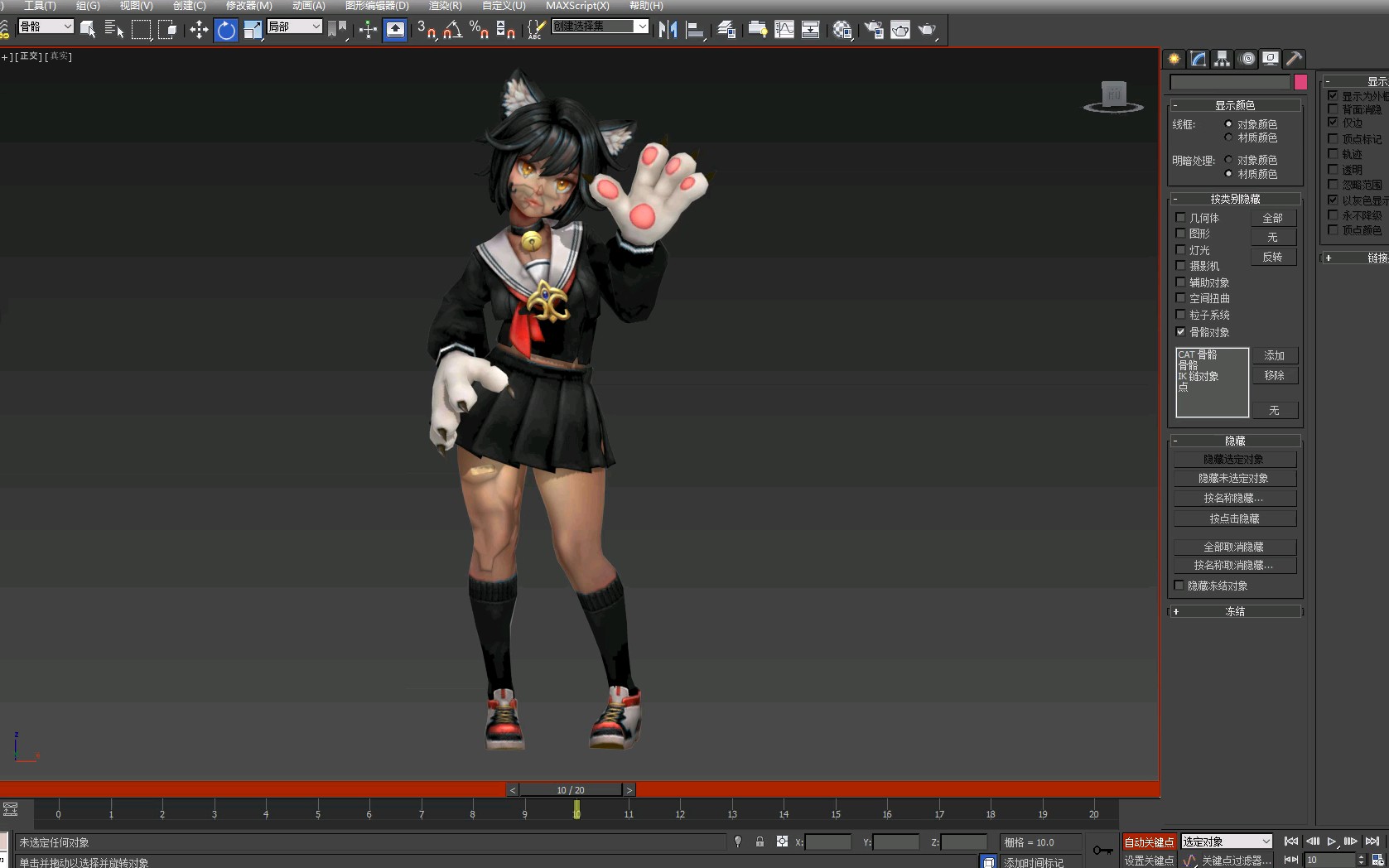The width and height of the screenshot is (1389, 868).
Task: Switch to the Utilities hammer tab
Action: tap(1295, 58)
